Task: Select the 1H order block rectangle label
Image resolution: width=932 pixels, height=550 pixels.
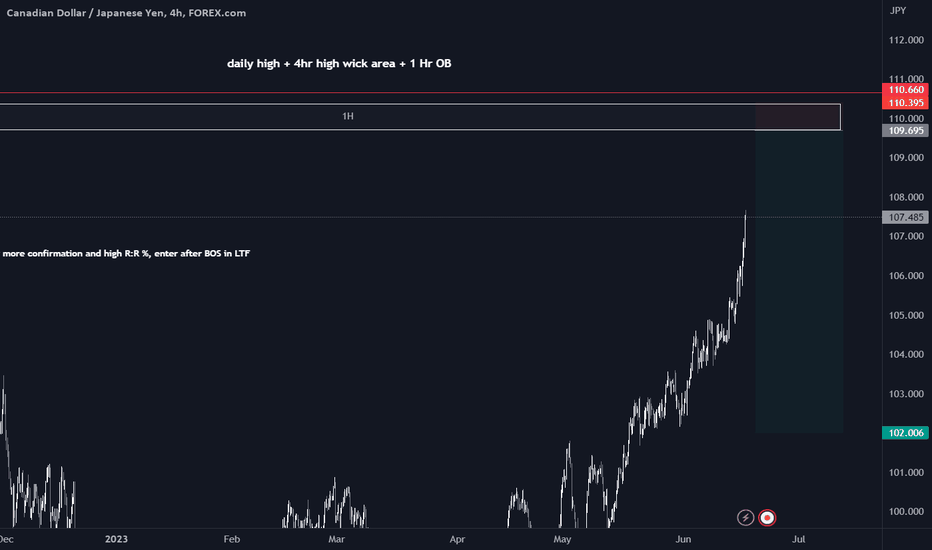Action: 348,117
